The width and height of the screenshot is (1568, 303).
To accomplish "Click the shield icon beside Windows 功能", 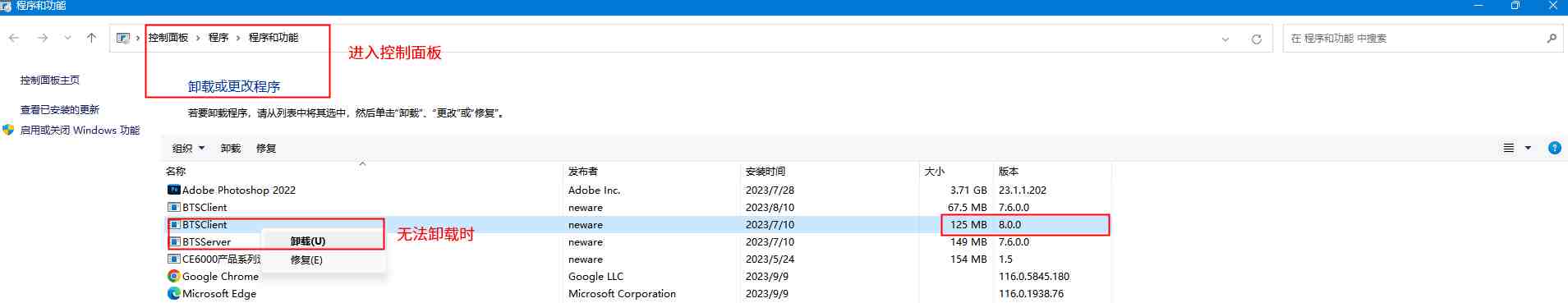I will [x=9, y=130].
